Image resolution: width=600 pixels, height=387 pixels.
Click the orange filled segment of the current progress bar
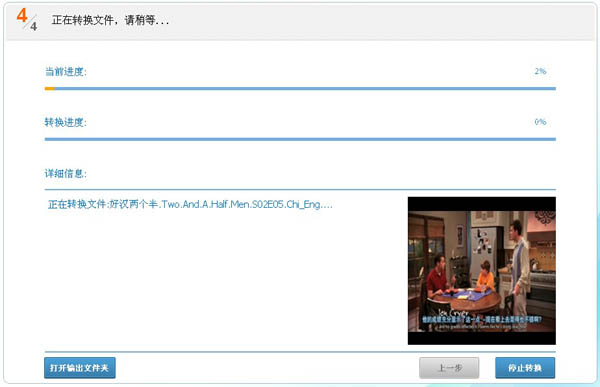pyautogui.click(x=50, y=88)
